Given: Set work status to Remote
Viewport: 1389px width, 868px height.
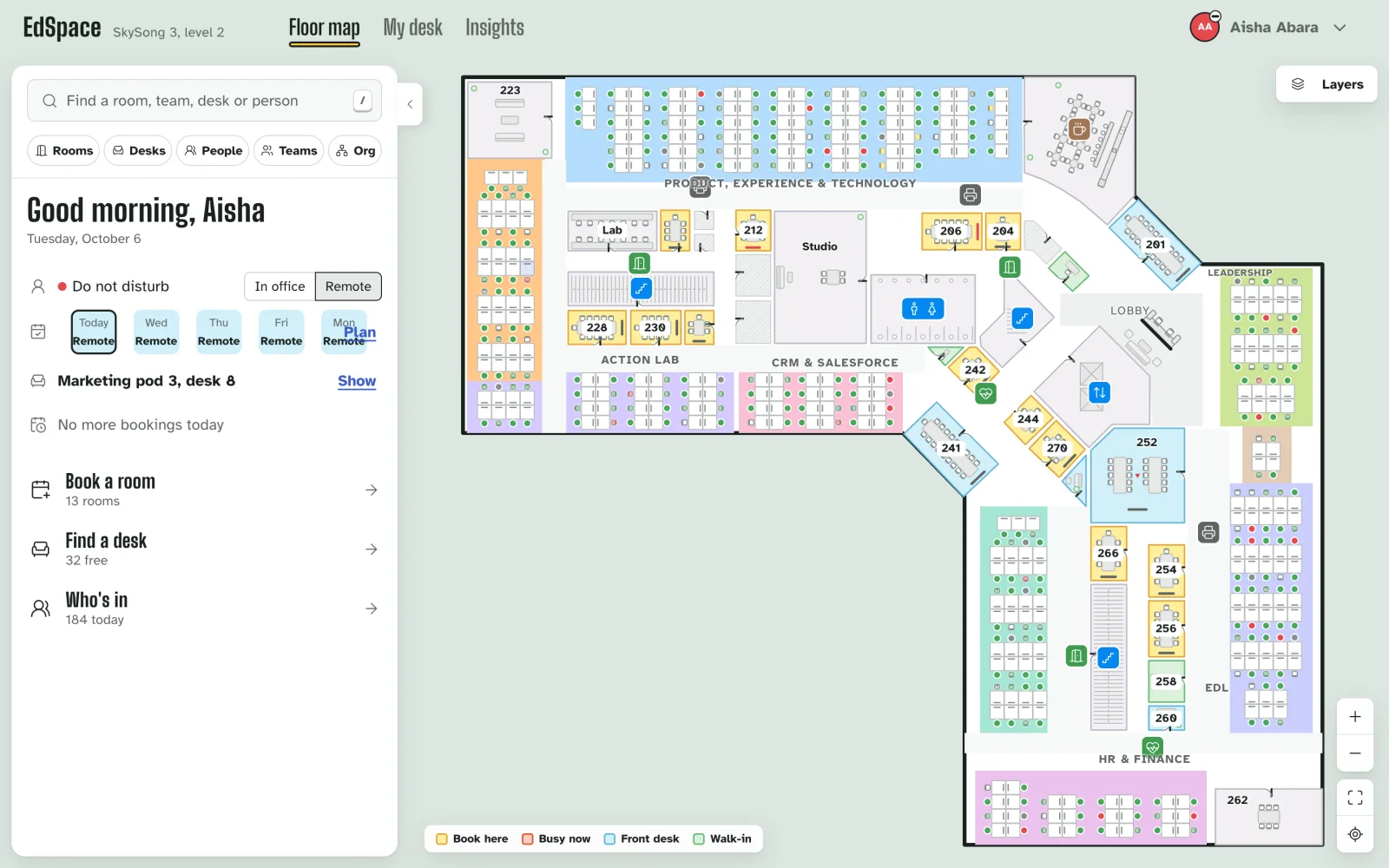Looking at the screenshot, I should (348, 286).
